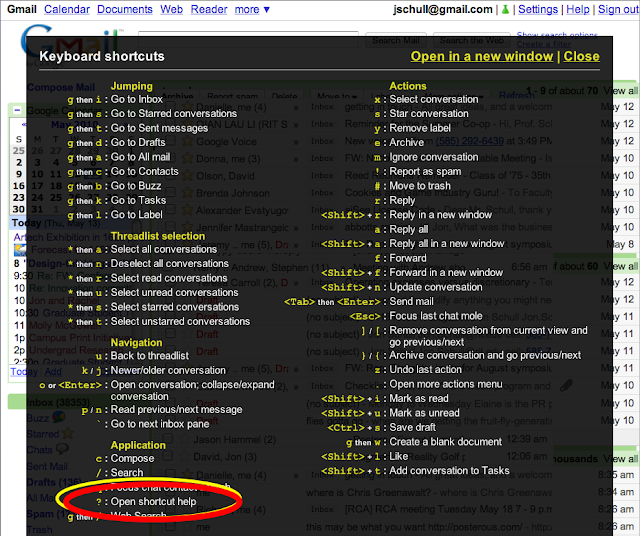Click the star icon beside Starred label
The width and height of the screenshot is (640, 536).
tap(67, 433)
